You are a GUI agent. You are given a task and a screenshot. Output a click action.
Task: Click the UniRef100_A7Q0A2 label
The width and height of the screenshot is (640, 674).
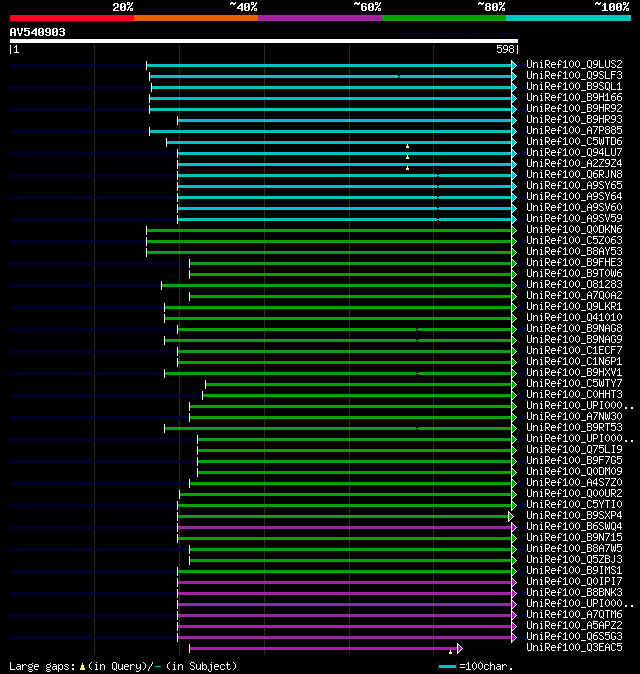574,296
